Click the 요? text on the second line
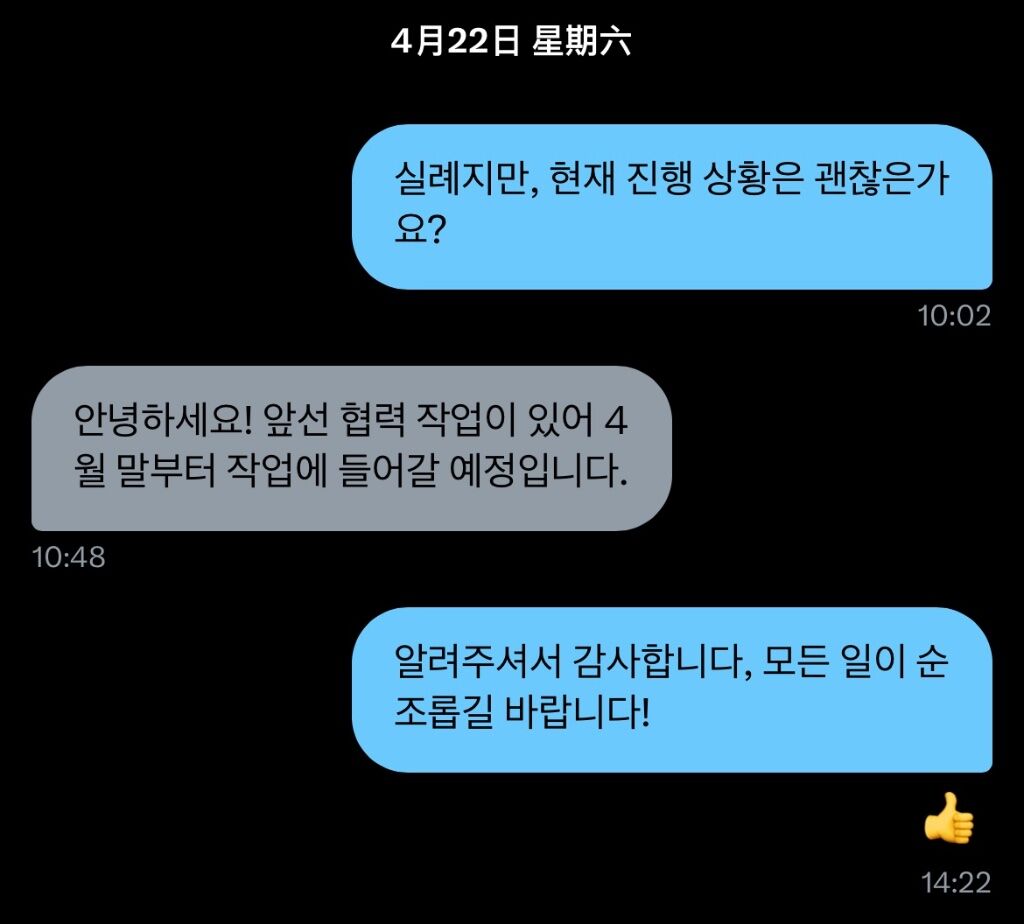The width and height of the screenshot is (1024, 924). 420,229
